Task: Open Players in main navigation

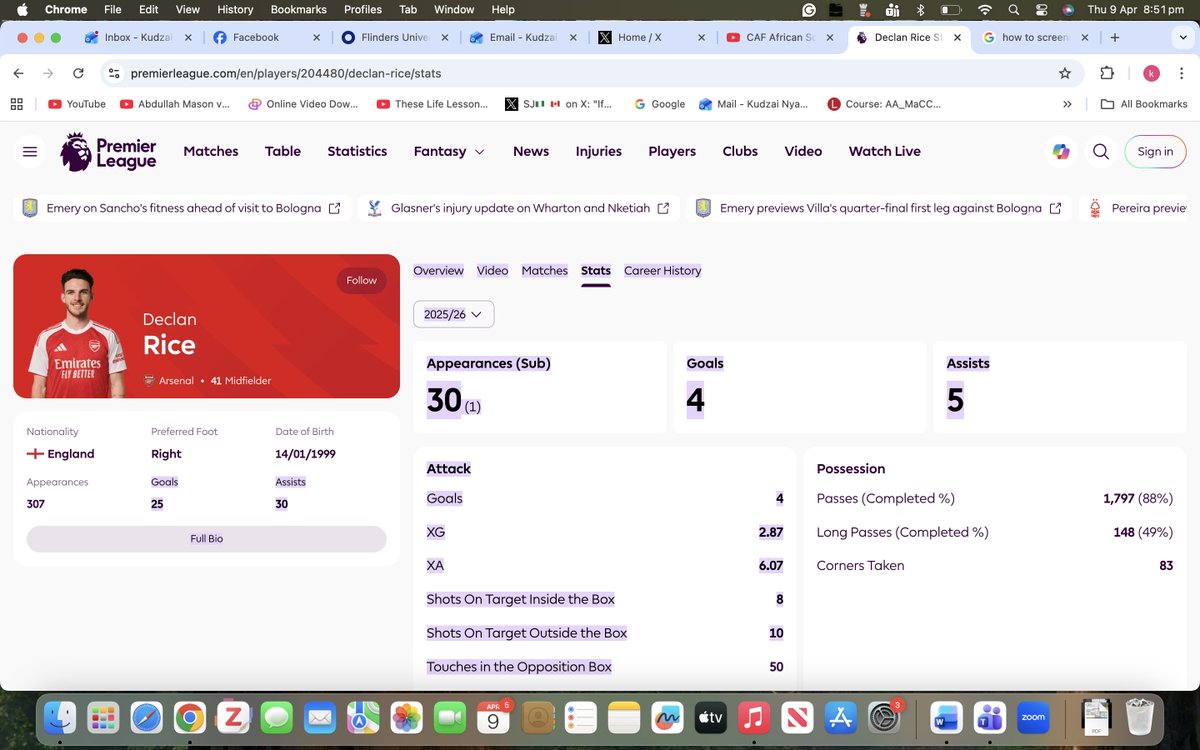Action: [x=672, y=151]
